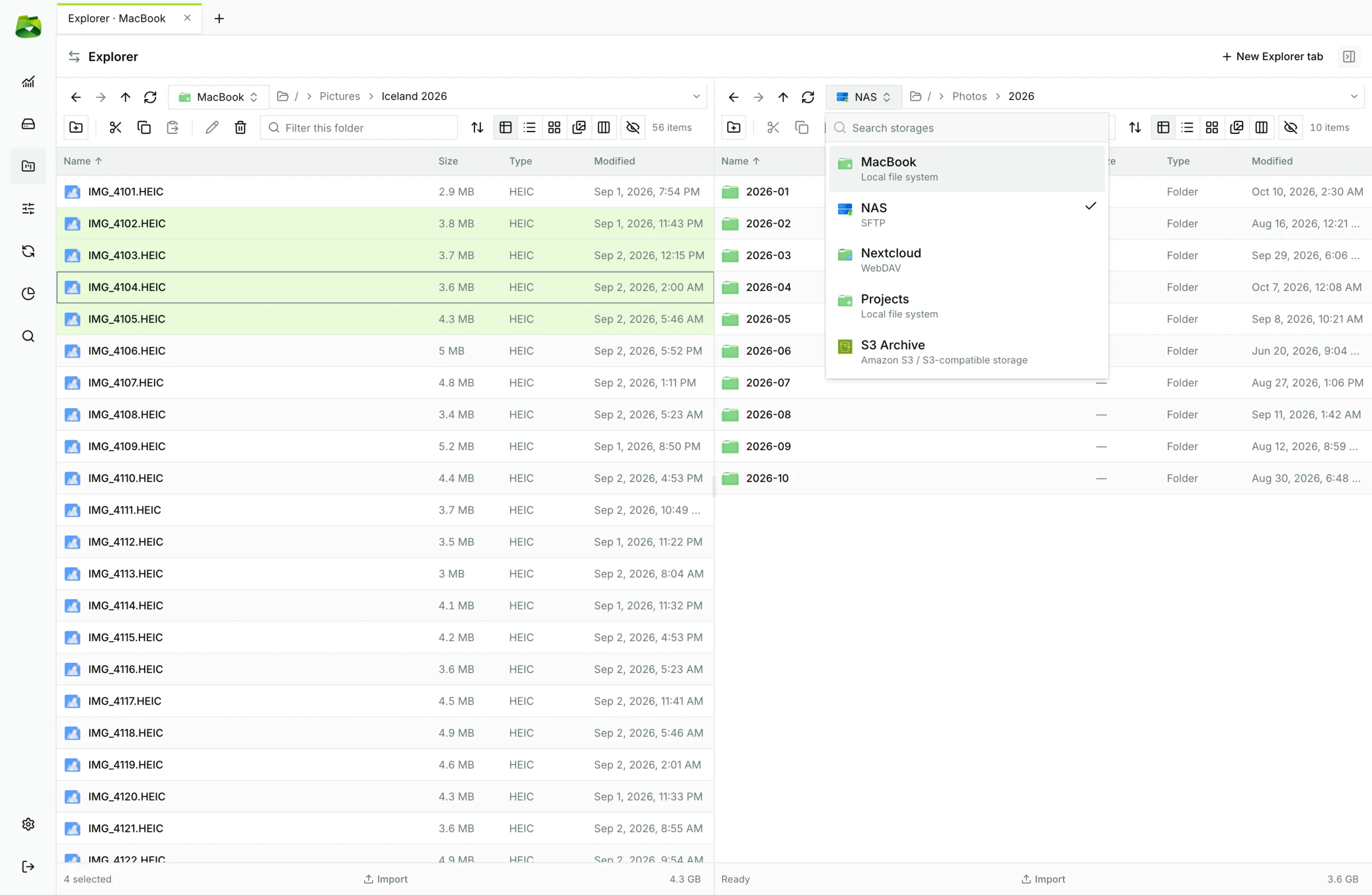This screenshot has width=1372, height=895.
Task: Sort left pane by Name column header
Action: point(82,161)
